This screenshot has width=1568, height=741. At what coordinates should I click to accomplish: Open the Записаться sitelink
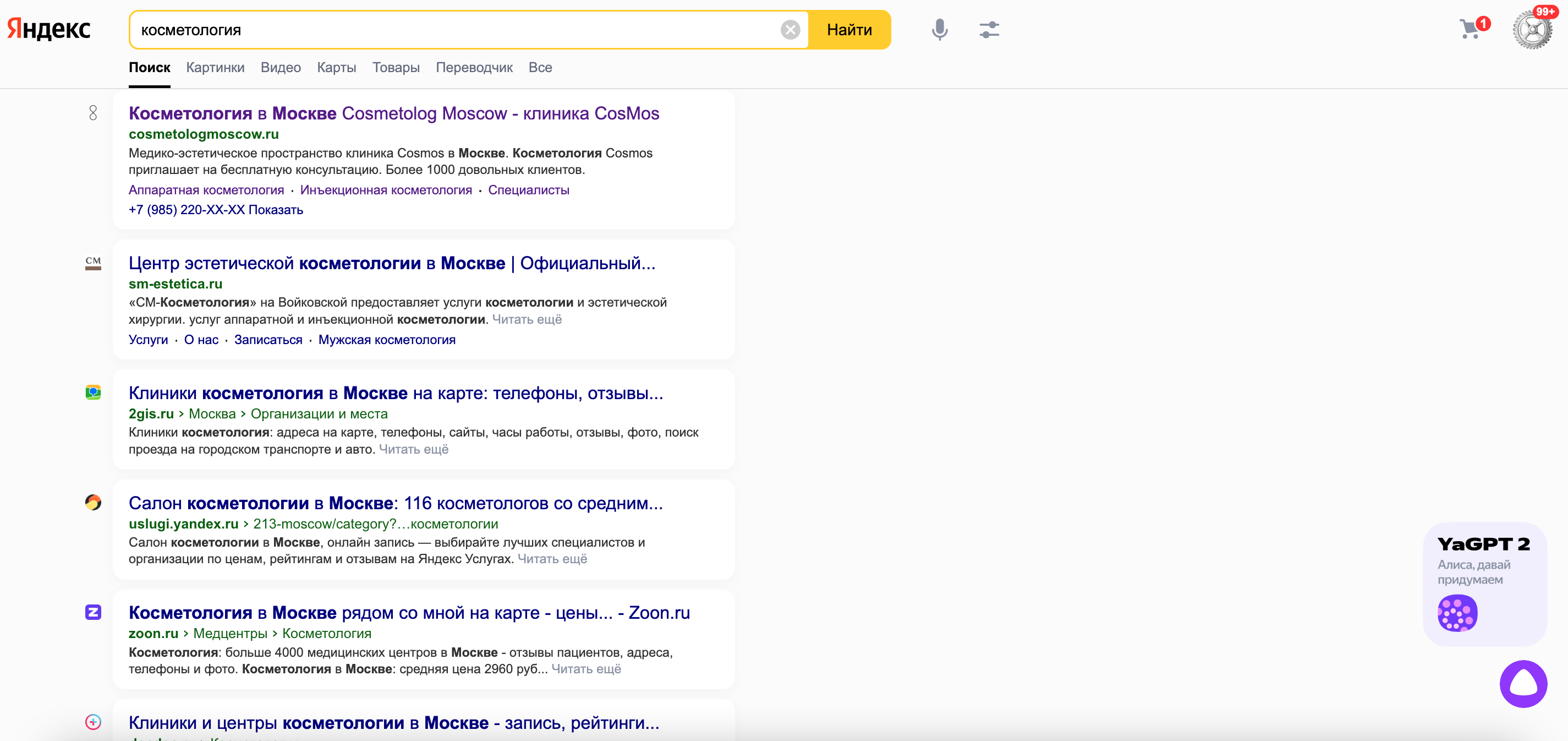coord(268,340)
